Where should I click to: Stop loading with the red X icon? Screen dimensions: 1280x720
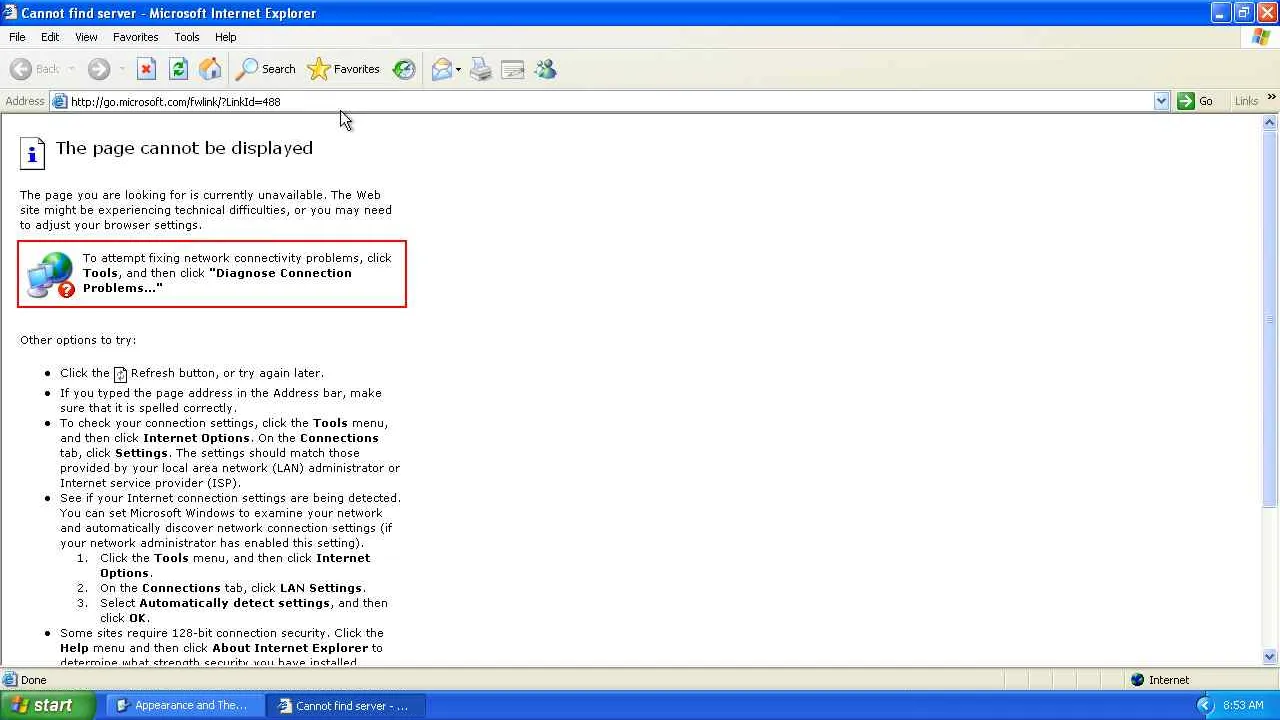(x=146, y=69)
